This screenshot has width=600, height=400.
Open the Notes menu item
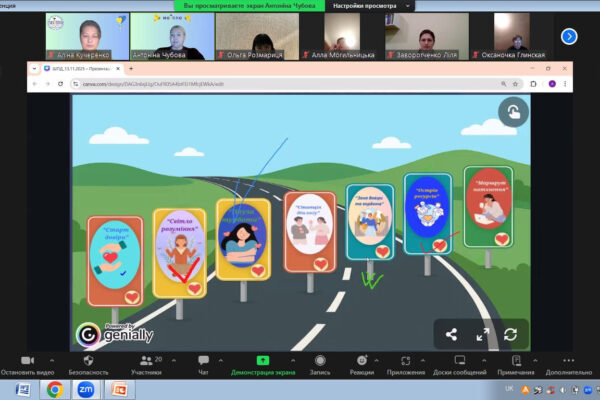[x=515, y=360]
